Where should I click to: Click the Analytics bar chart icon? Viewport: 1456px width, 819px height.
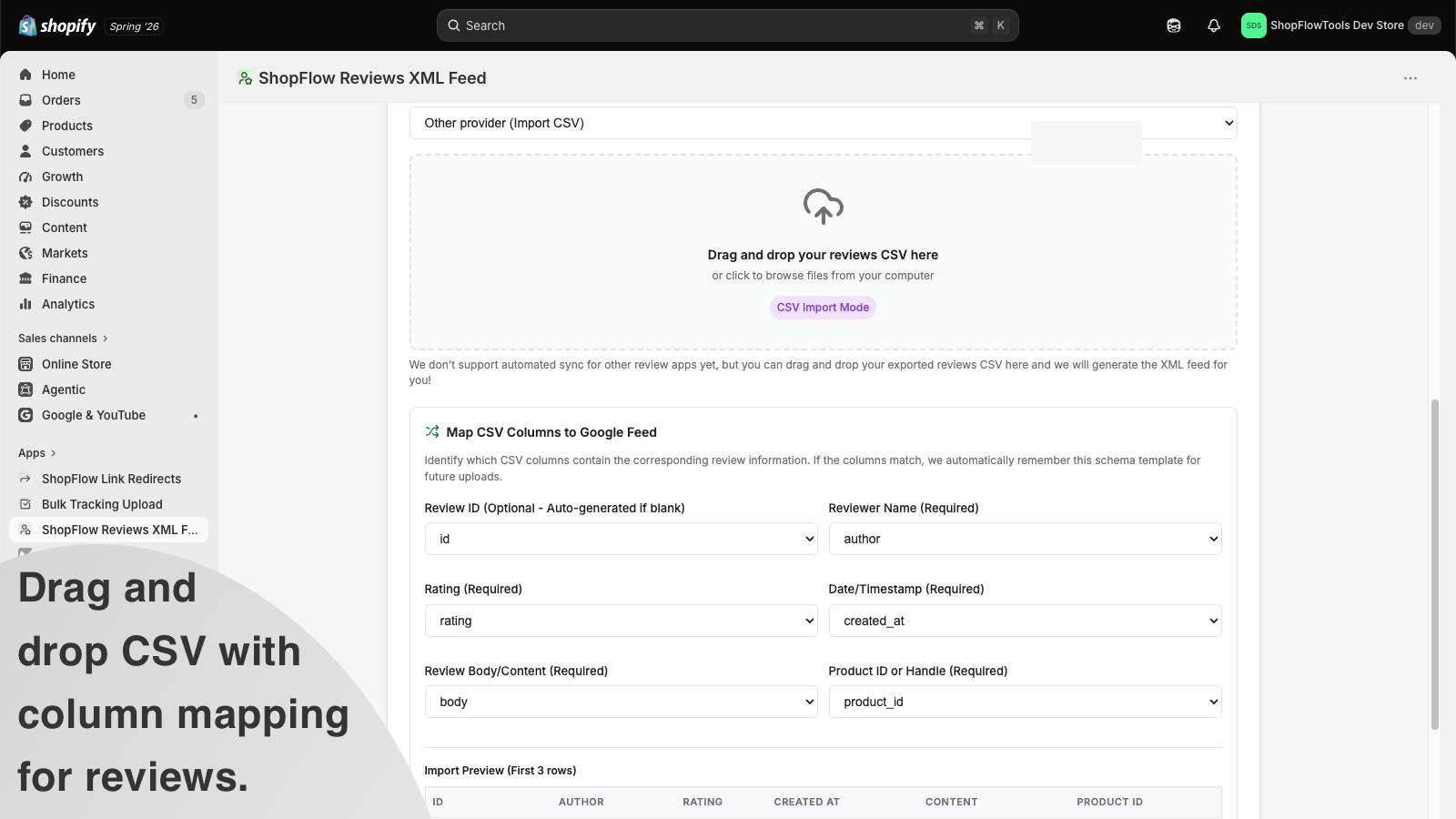(25, 304)
